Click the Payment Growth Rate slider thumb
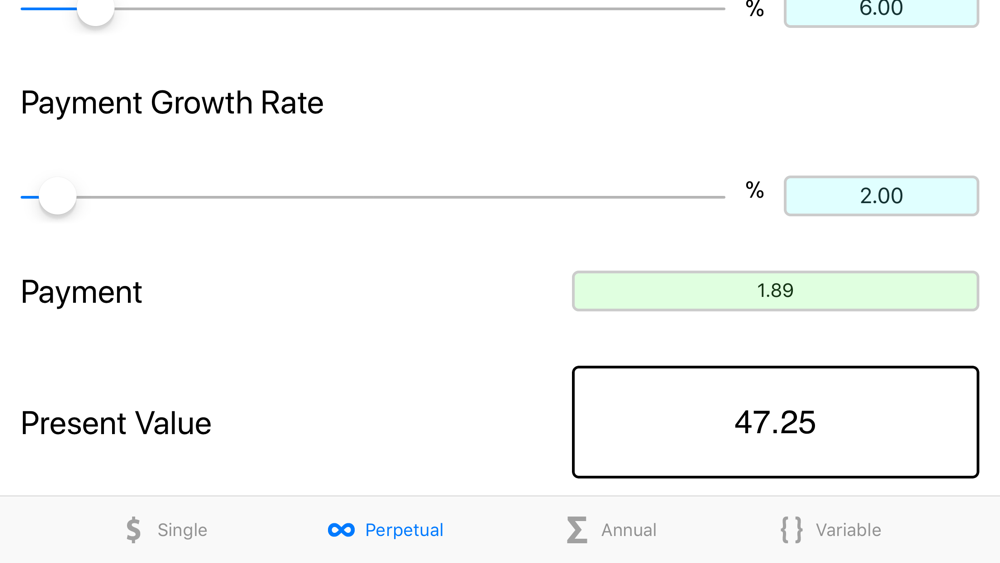Viewport: 1000px width, 563px height. (x=58, y=196)
